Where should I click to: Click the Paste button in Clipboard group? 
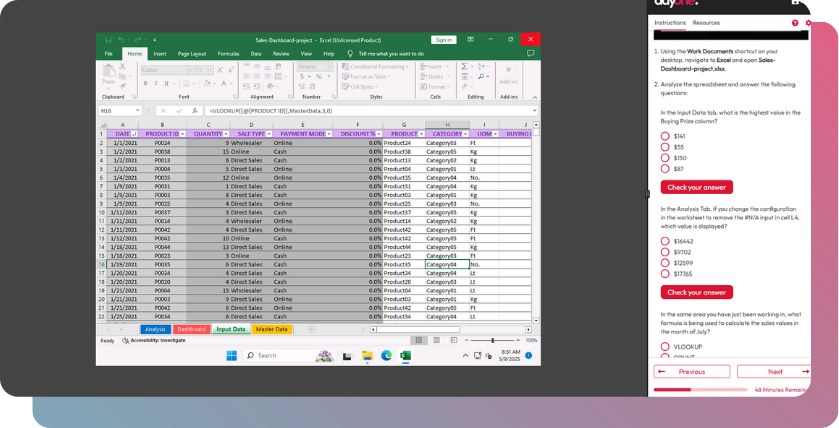coord(109,74)
